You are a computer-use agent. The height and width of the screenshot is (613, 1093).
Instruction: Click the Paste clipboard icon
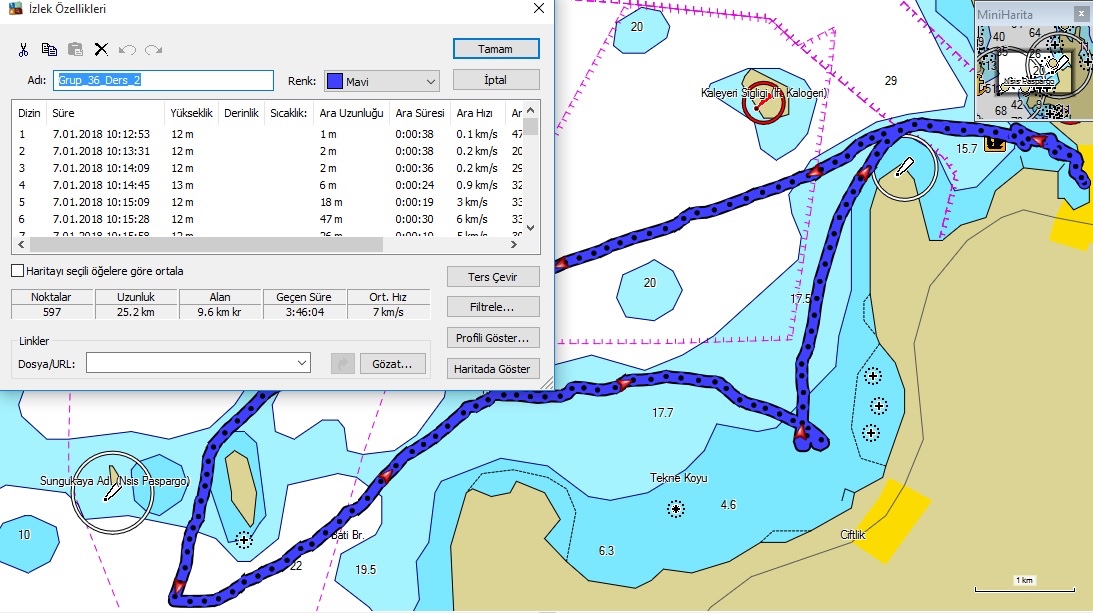[75, 50]
